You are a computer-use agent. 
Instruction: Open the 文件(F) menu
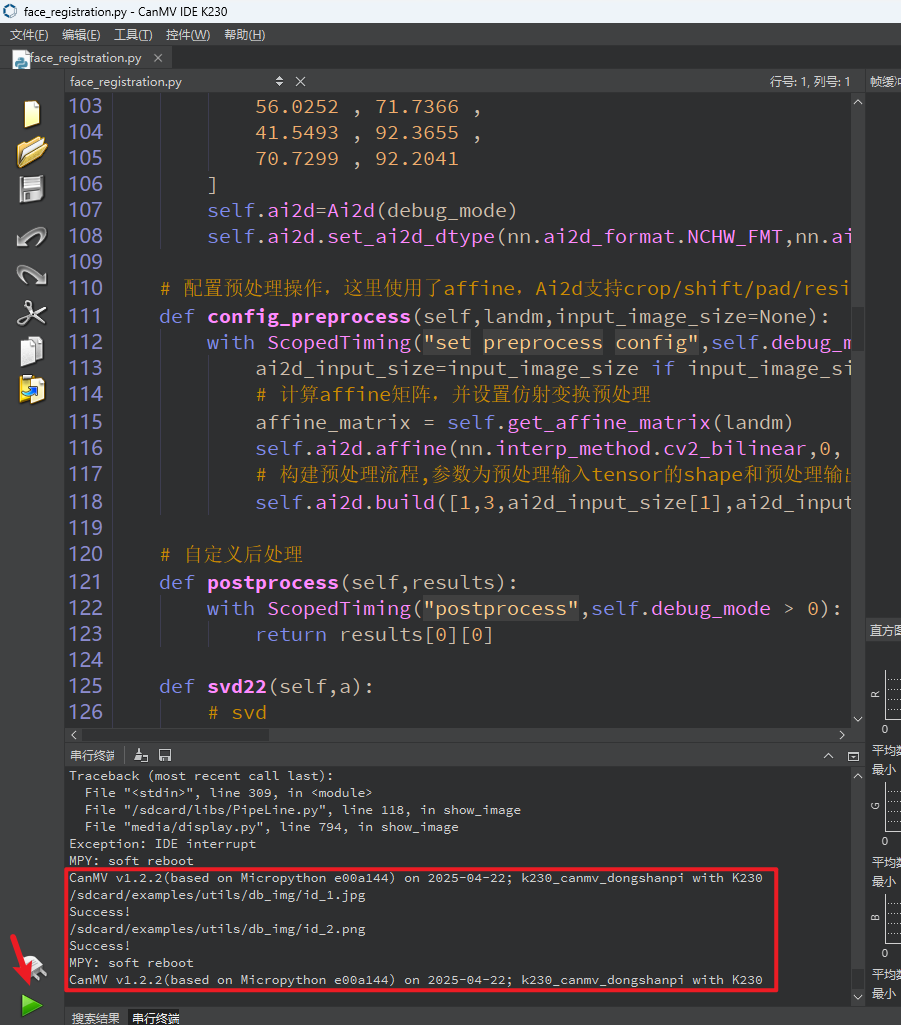(29, 35)
